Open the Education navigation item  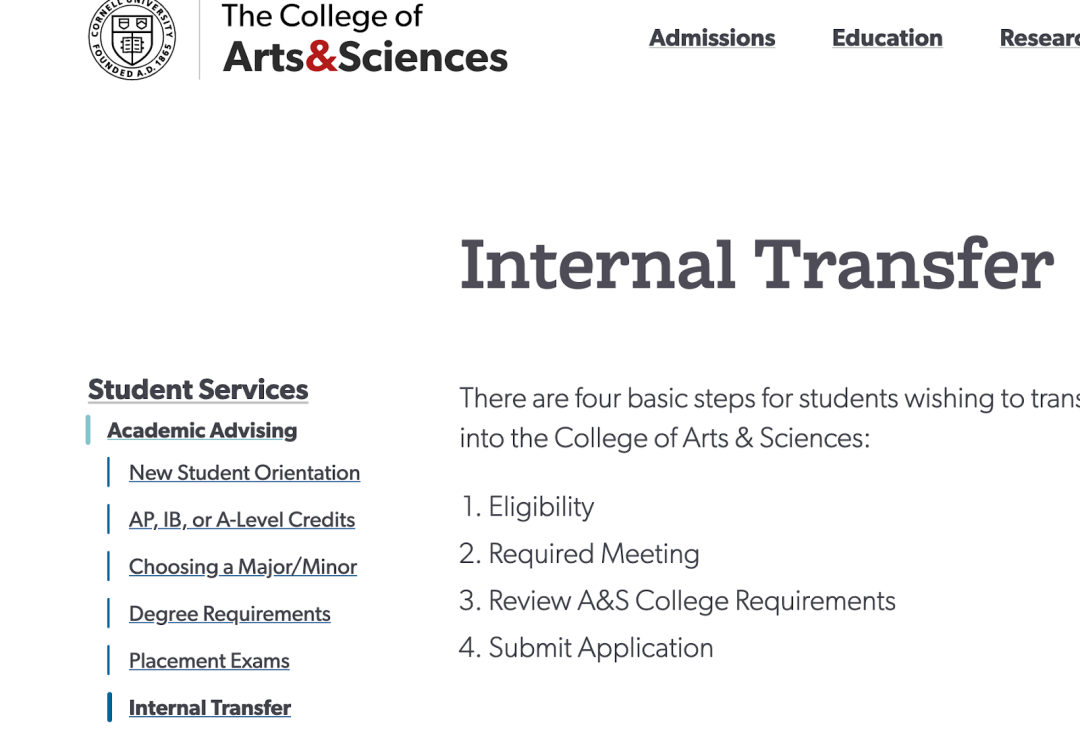tap(887, 38)
